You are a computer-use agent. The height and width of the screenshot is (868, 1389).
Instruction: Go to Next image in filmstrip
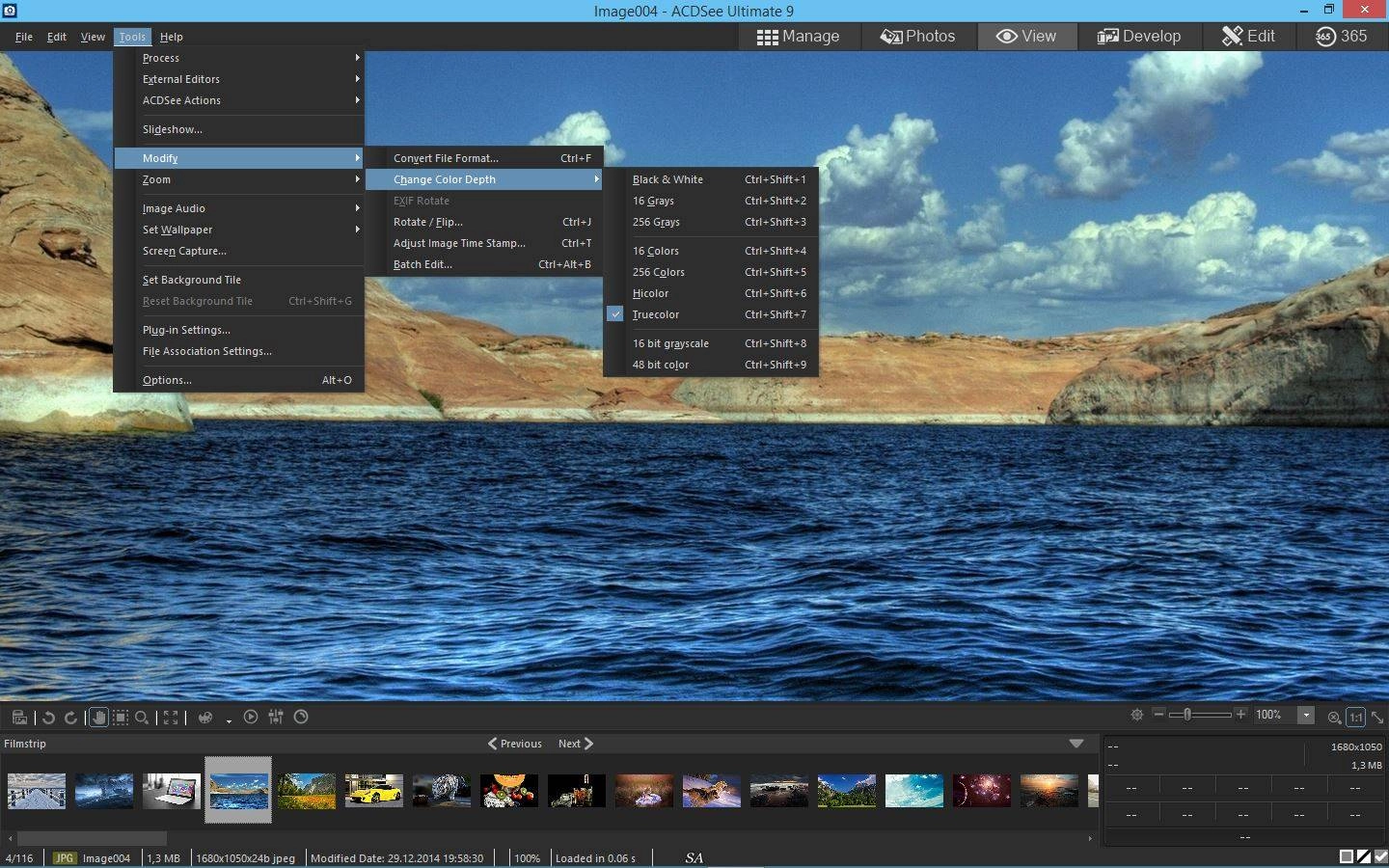[x=576, y=744]
